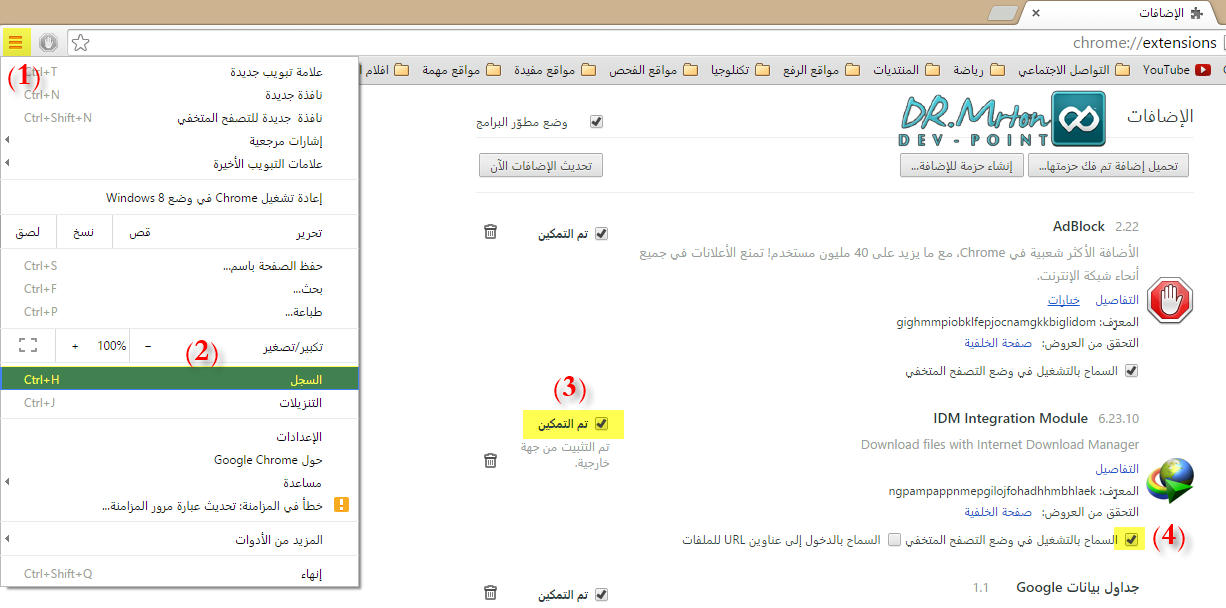Open a new tab with the tab-strip button
Viewport: 1226px width, 608px height.
tap(1002, 13)
